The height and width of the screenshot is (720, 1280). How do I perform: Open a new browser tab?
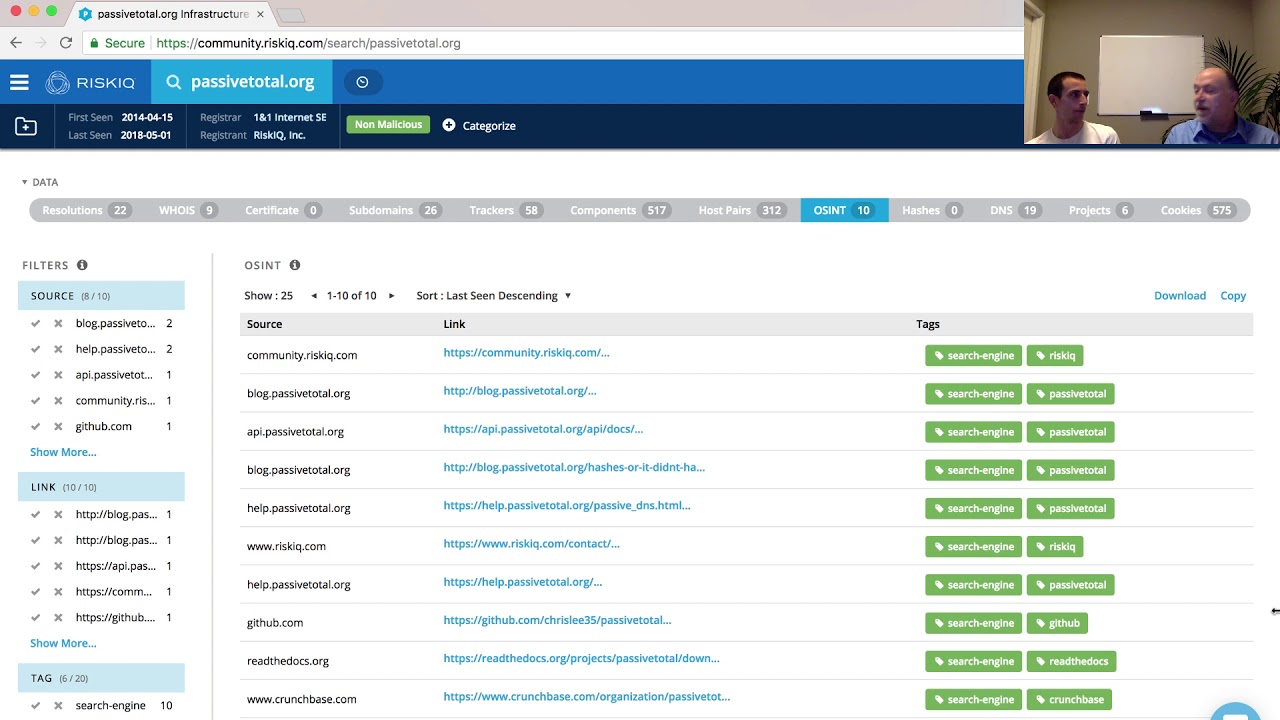click(290, 15)
